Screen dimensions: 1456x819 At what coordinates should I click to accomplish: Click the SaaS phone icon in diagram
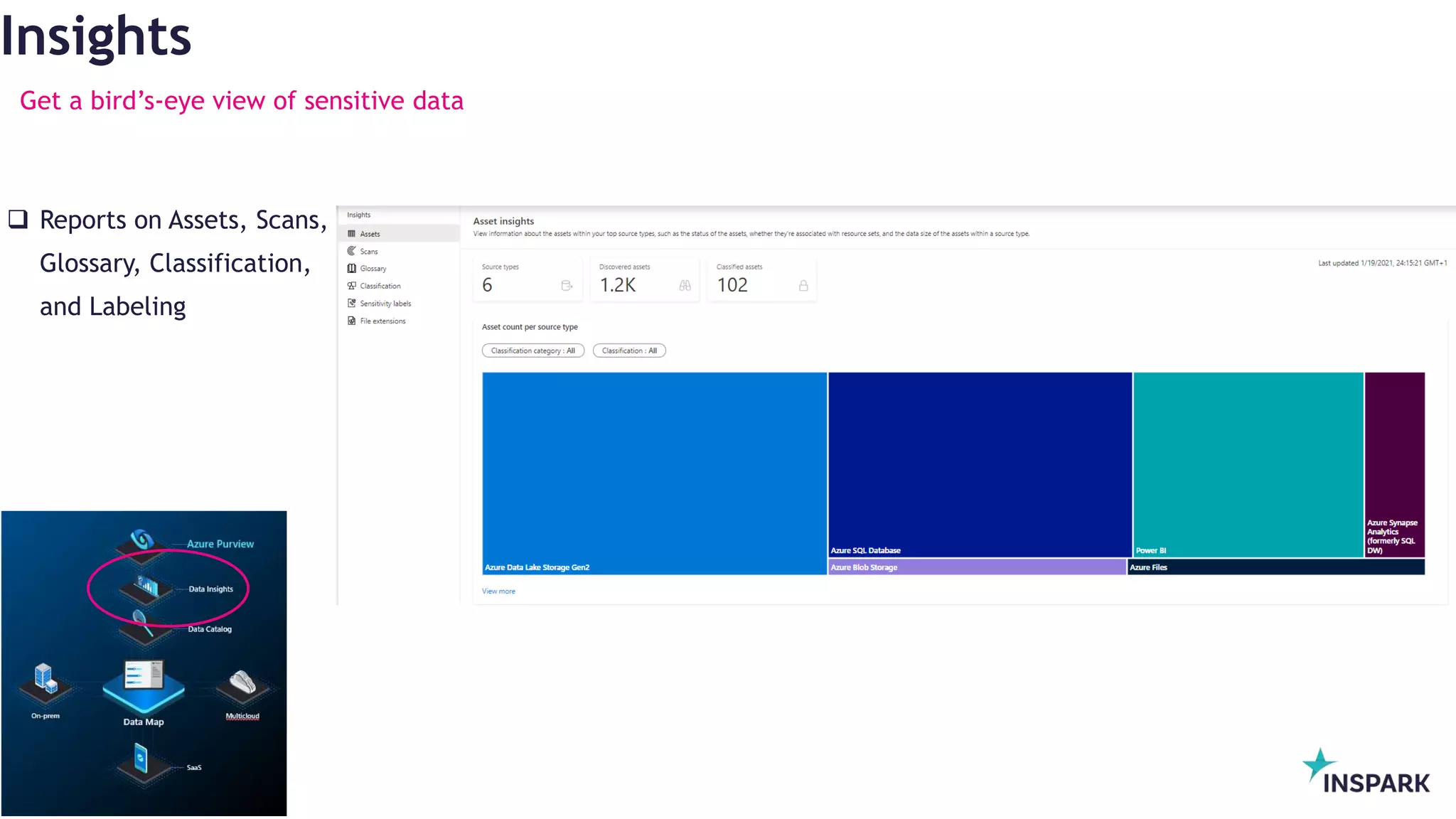(141, 759)
